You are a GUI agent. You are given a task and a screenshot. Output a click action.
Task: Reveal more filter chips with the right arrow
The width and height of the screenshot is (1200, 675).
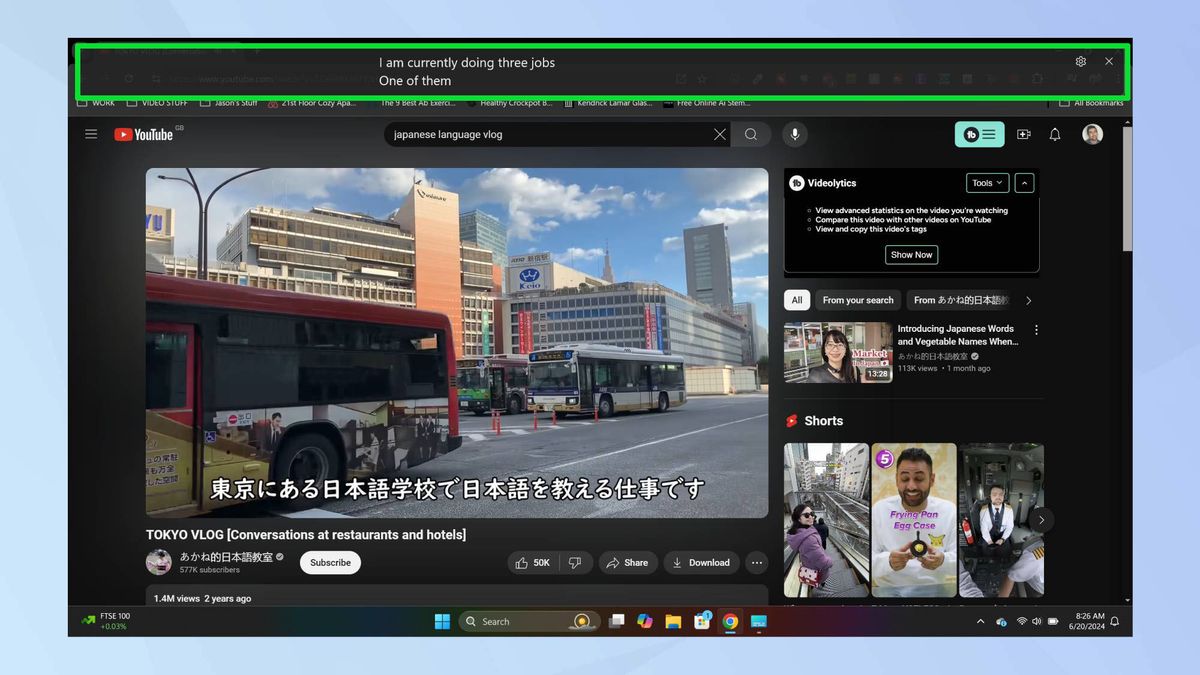pos(1028,300)
